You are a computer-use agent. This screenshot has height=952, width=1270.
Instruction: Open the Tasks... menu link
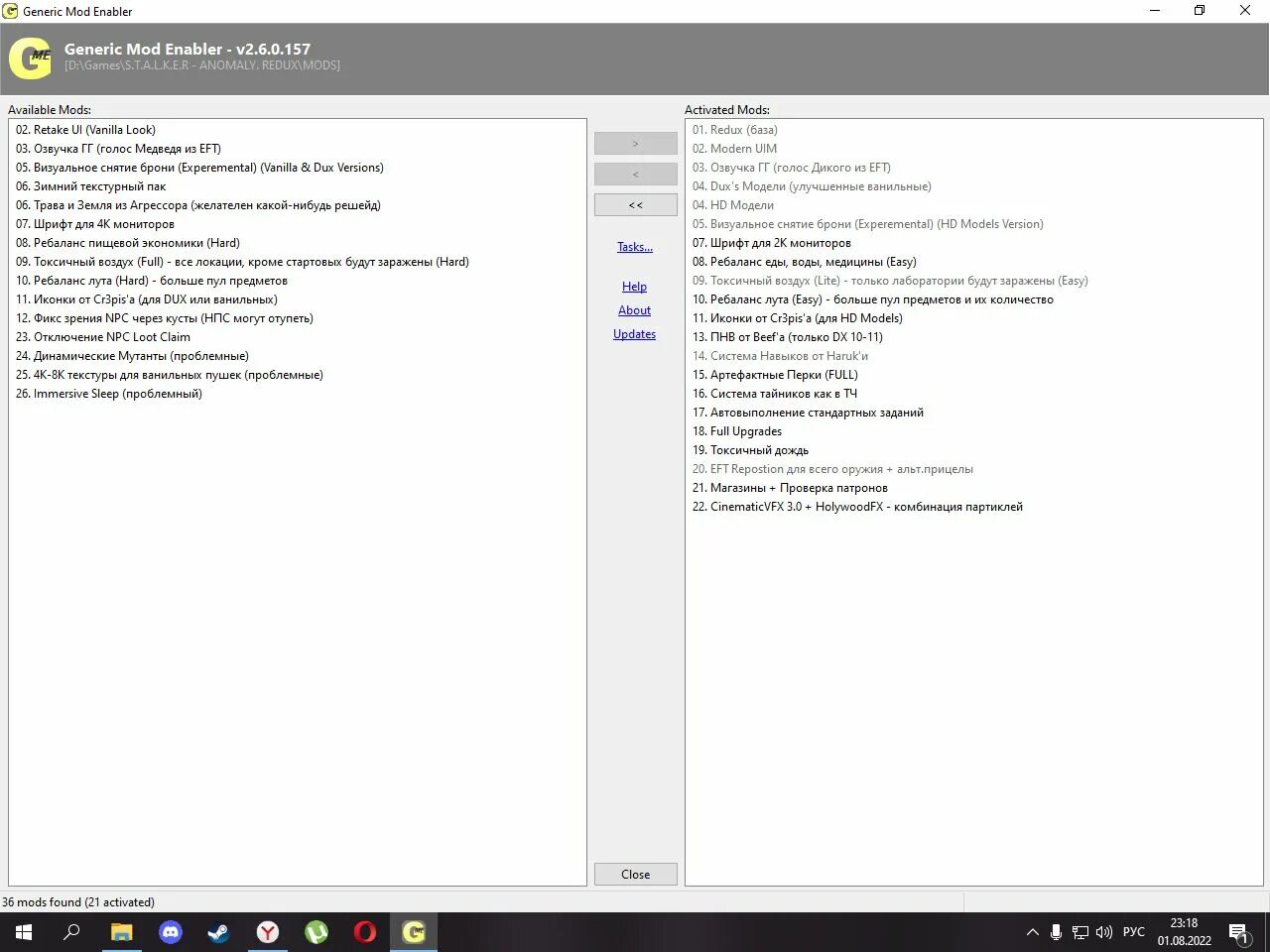click(635, 247)
